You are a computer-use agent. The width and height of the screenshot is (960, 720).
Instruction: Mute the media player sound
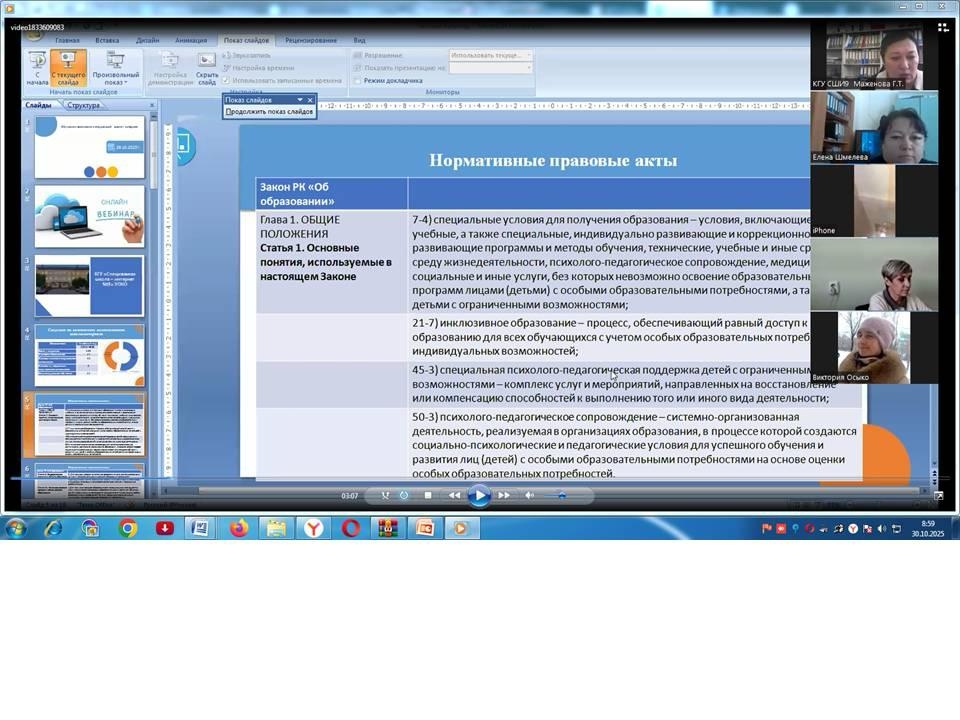point(530,495)
